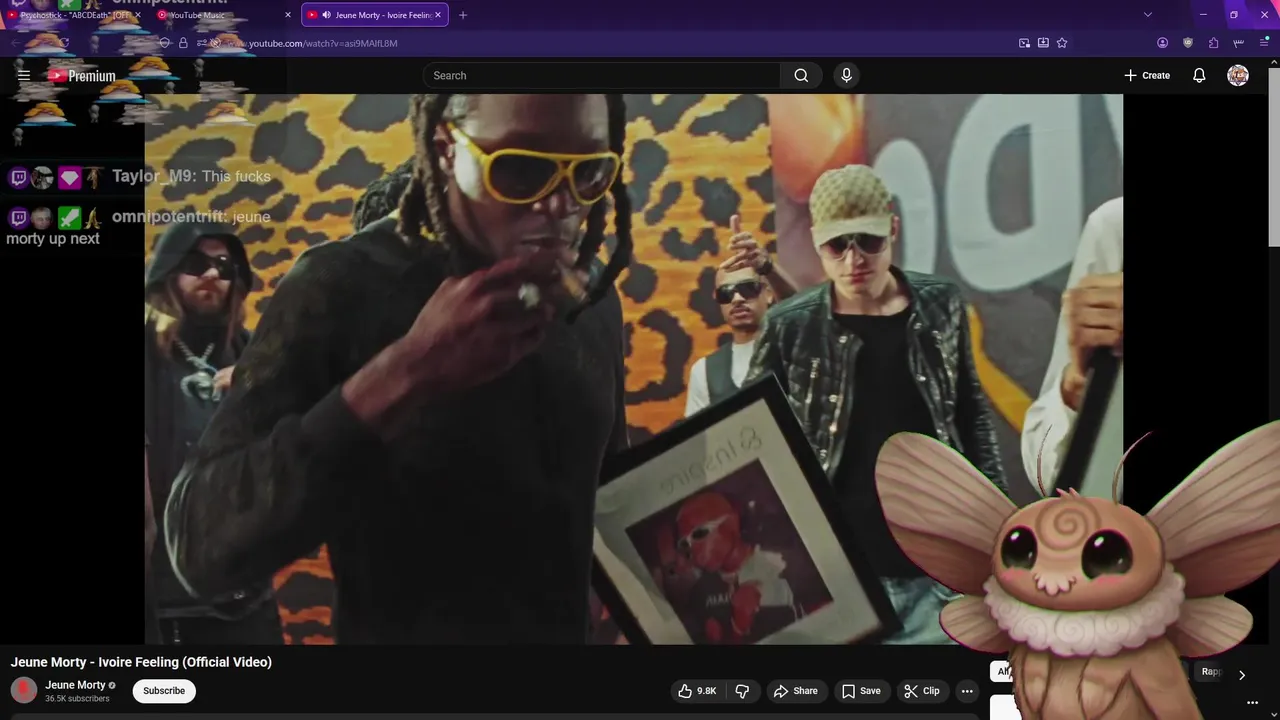Click the 36.5K subscribers text
This screenshot has height=720, width=1280.
tap(77, 699)
